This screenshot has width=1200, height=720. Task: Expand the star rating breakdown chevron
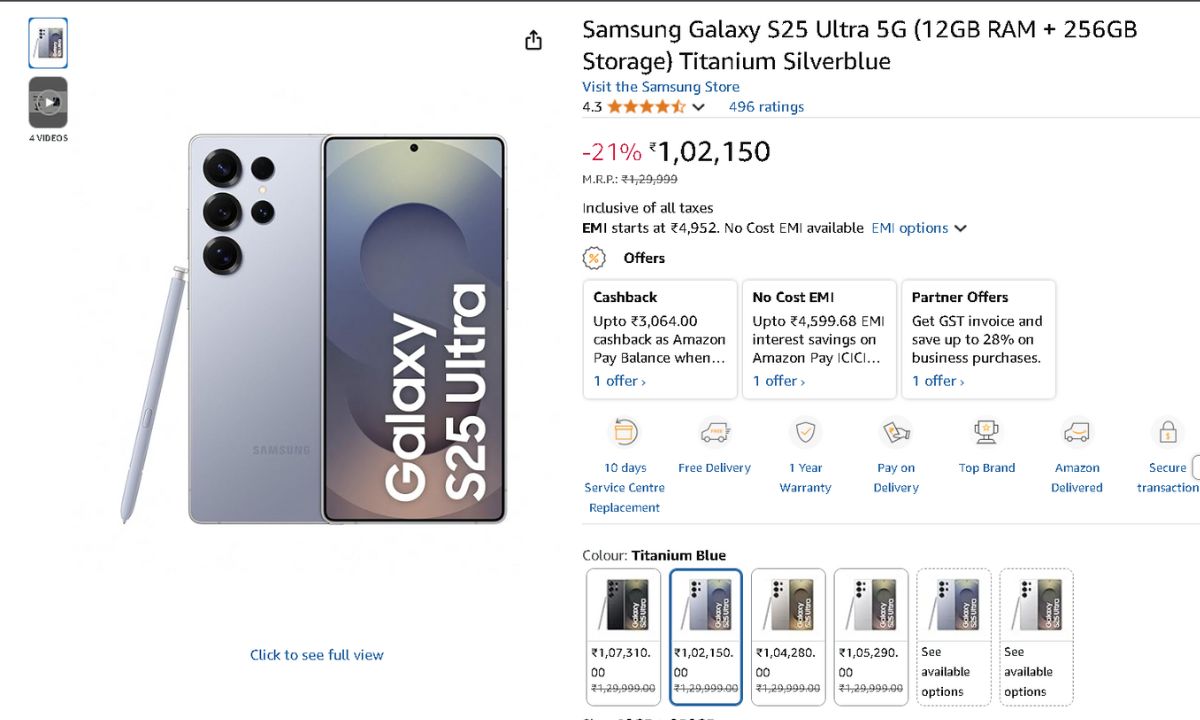click(698, 107)
